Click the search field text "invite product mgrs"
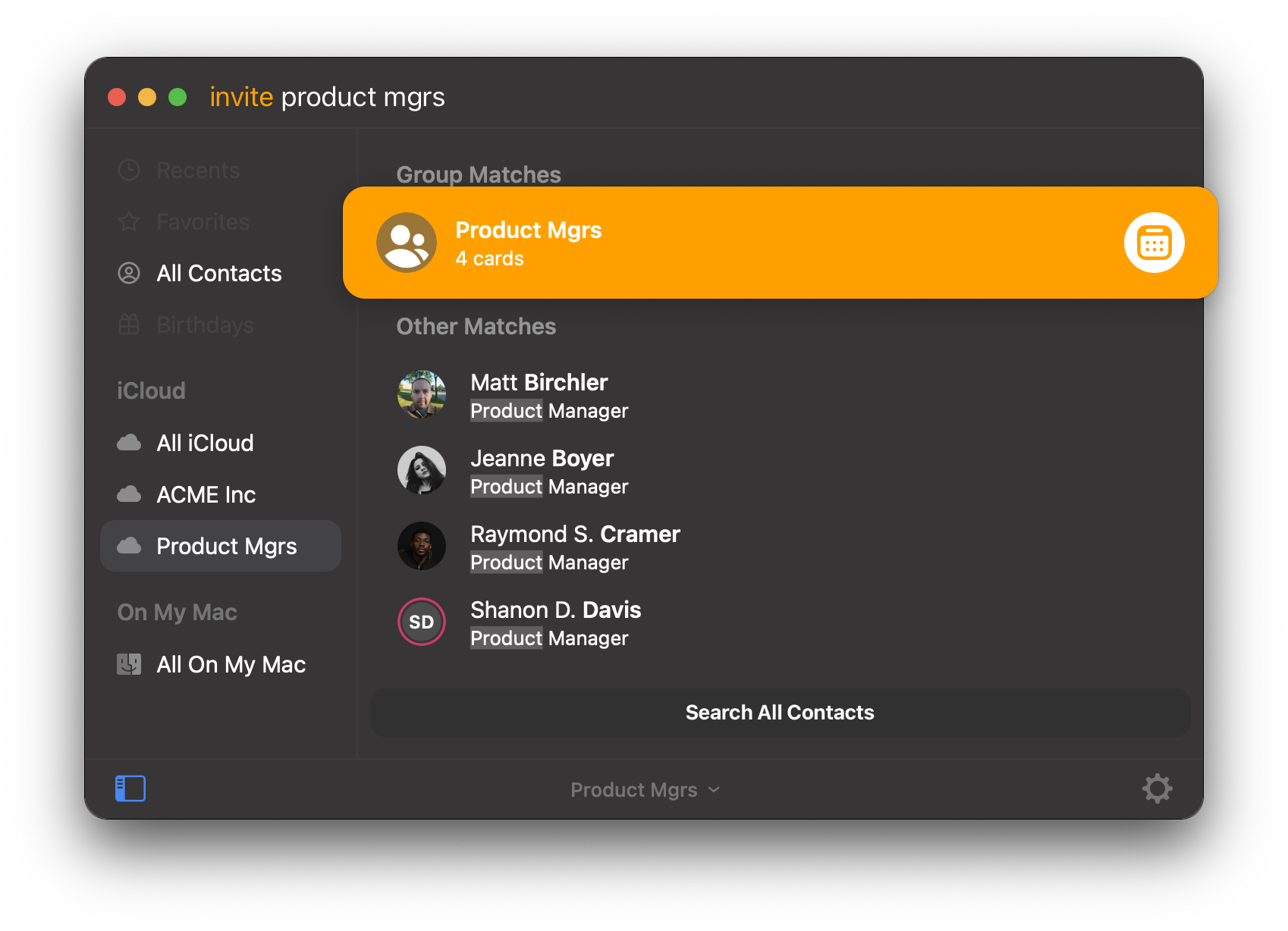This screenshot has width=1288, height=931. tap(327, 97)
